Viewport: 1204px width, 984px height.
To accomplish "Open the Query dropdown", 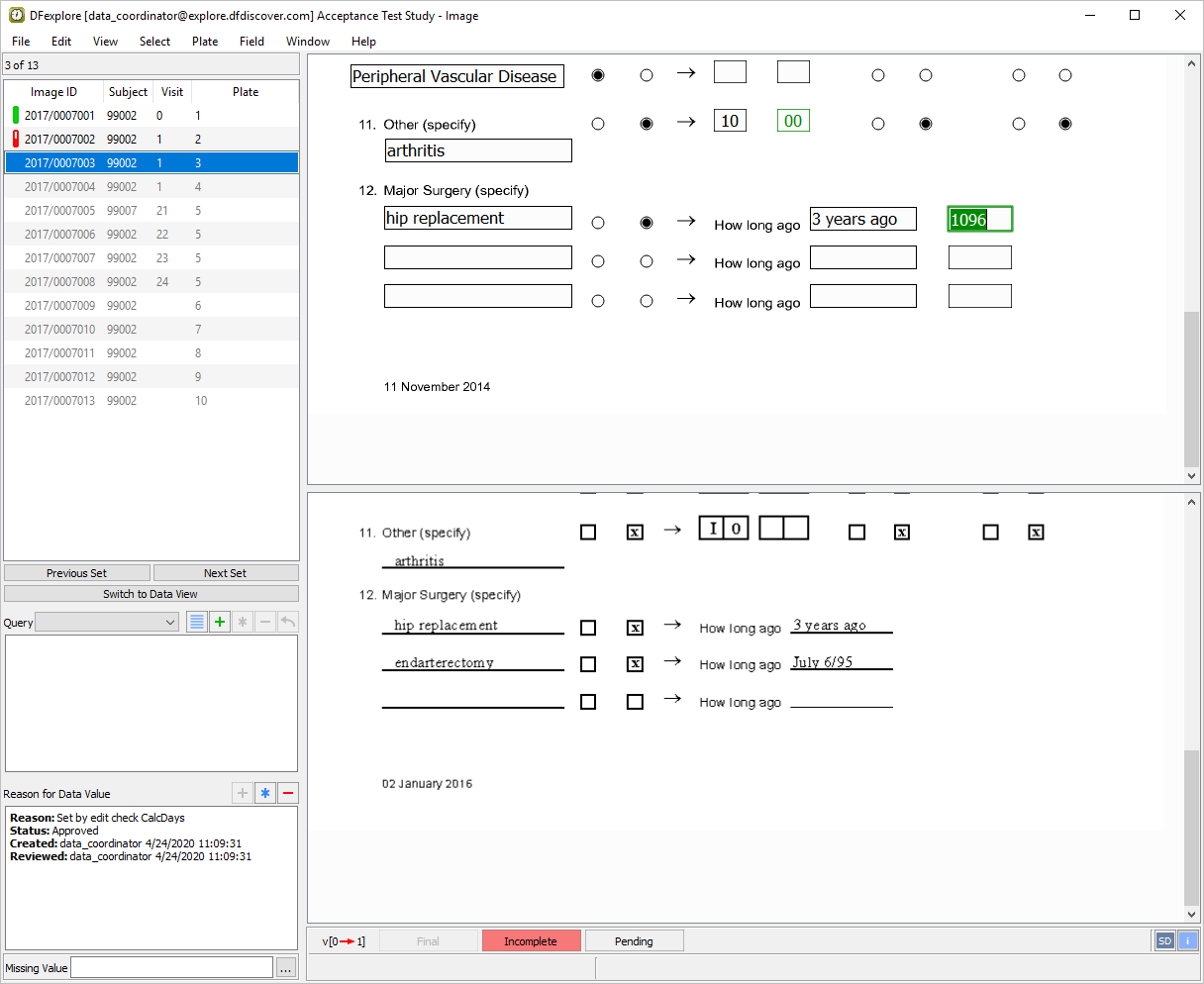I will (x=107, y=623).
